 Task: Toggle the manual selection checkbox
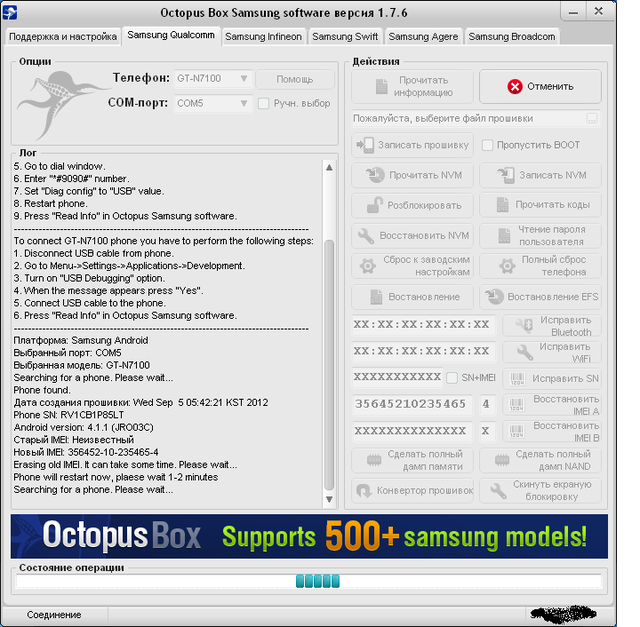[x=264, y=103]
